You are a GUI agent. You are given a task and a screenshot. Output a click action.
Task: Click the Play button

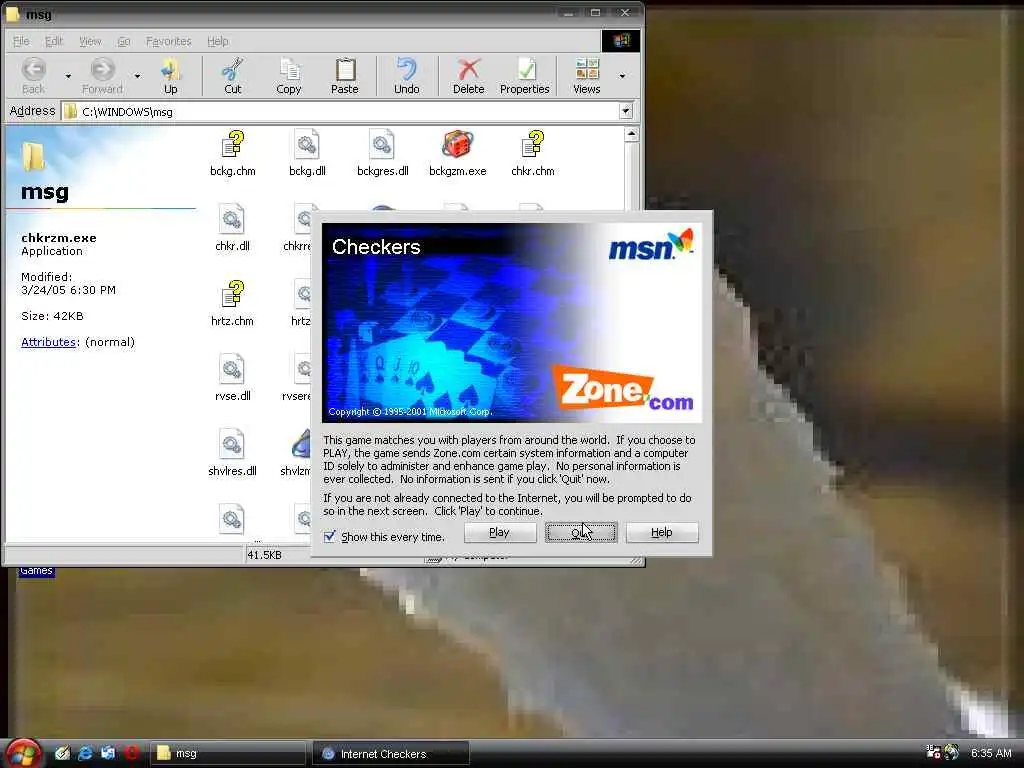500,532
